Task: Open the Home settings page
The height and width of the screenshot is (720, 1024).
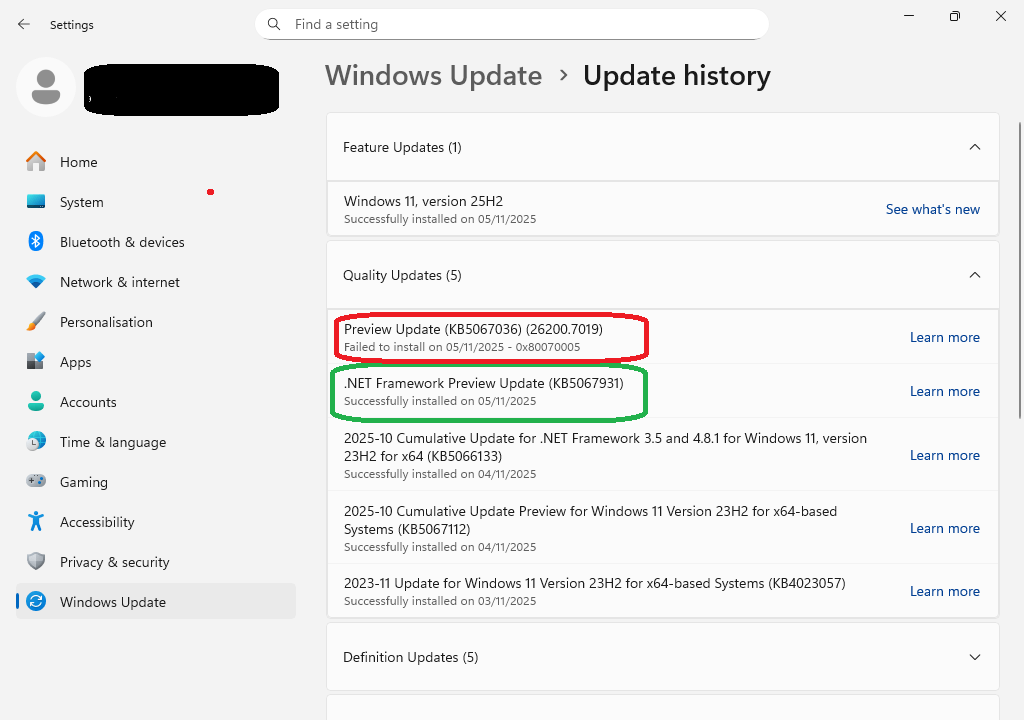Action: [x=156, y=162]
